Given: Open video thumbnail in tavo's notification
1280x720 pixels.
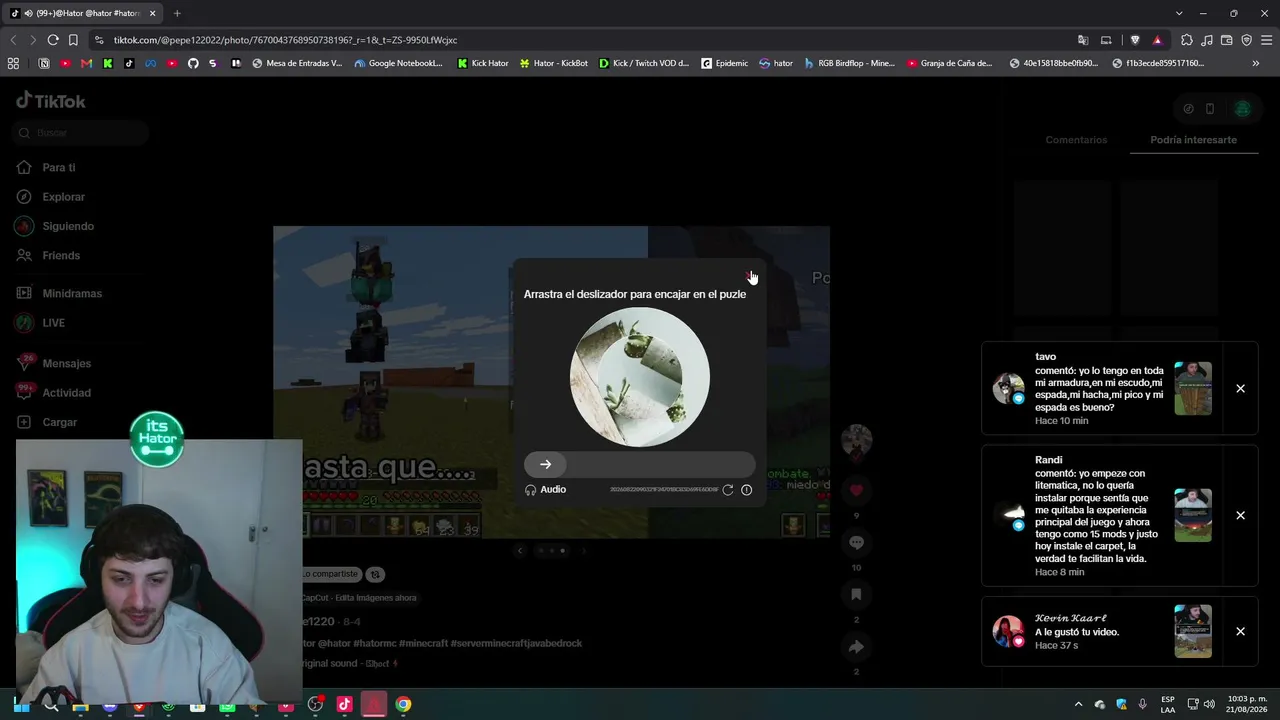Looking at the screenshot, I should point(1193,388).
